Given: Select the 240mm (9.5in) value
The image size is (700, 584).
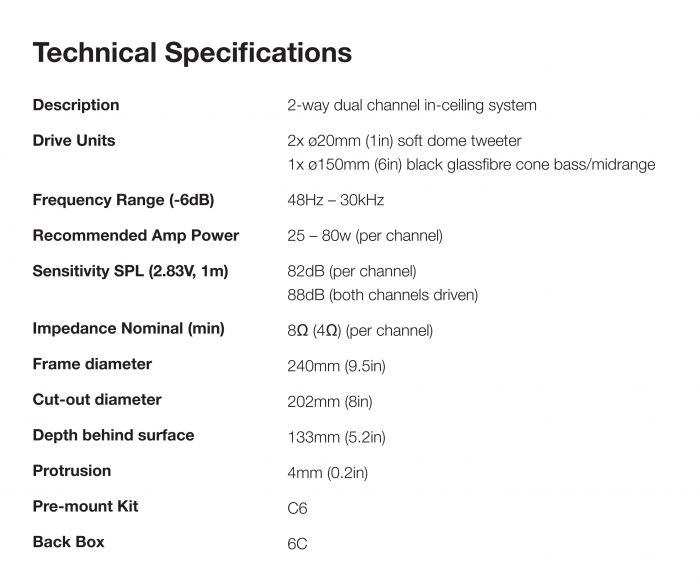Looking at the screenshot, I should click(336, 366).
